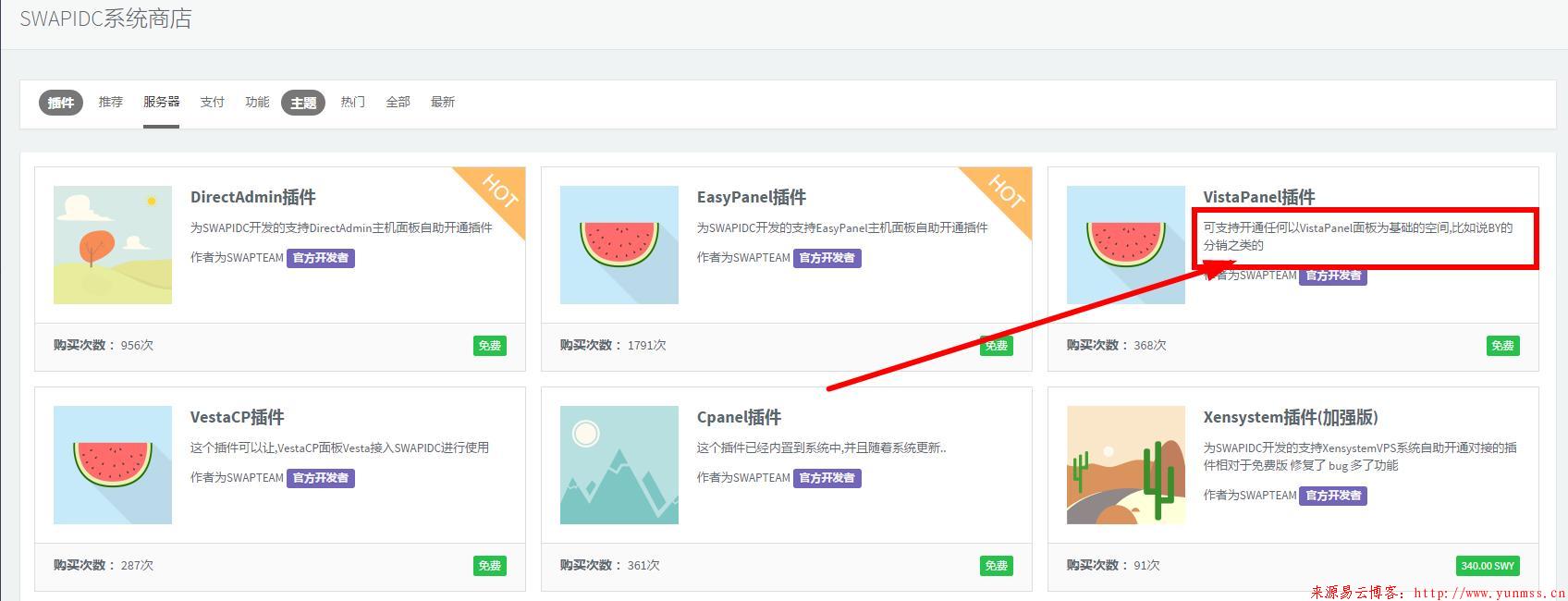Image resolution: width=1568 pixels, height=601 pixels.
Task: Open the 热门 tab
Action: click(x=353, y=102)
